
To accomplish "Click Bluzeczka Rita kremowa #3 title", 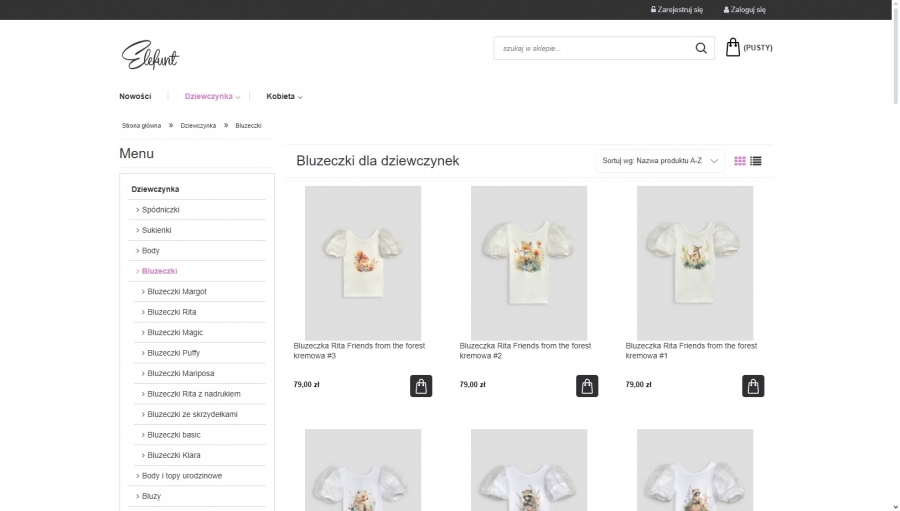I will (x=359, y=351).
